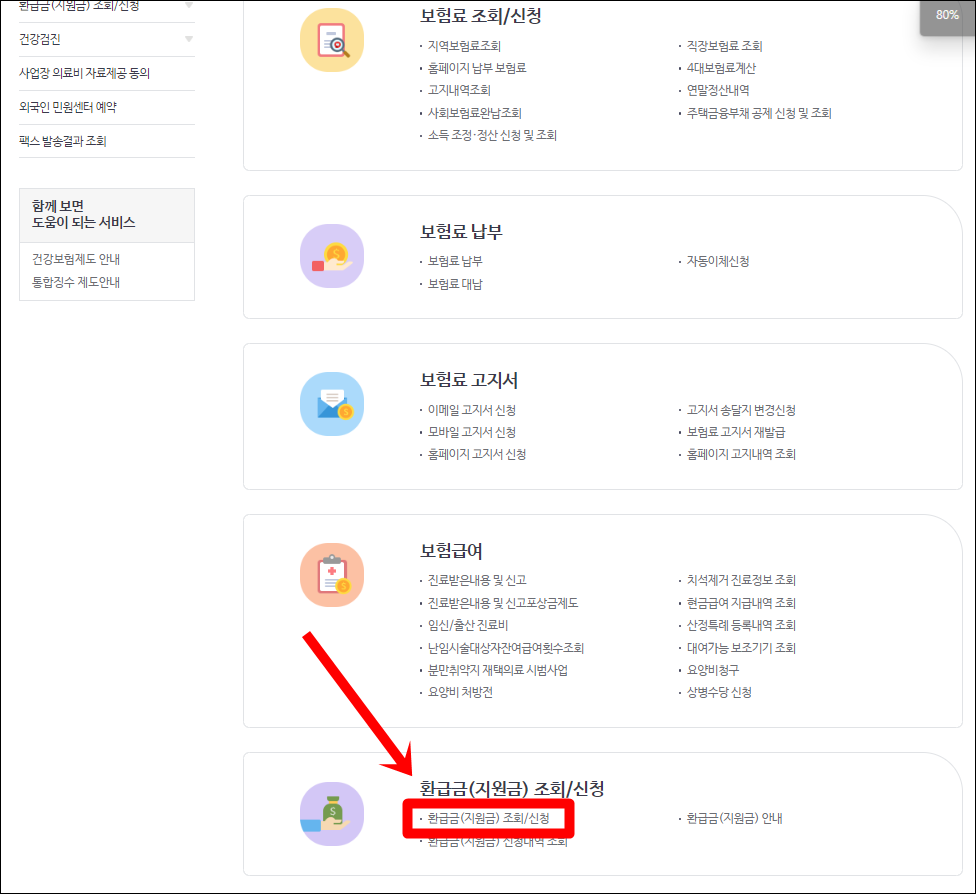Open 고지서 송달지 변경신청 link
This screenshot has height=894, width=976.
(741, 410)
